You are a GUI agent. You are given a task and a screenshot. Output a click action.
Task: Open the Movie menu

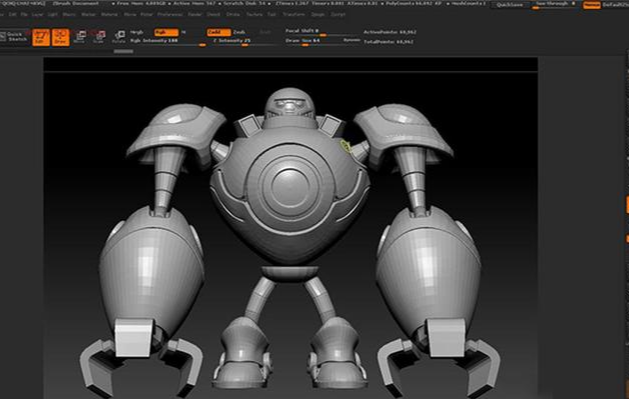click(x=130, y=14)
